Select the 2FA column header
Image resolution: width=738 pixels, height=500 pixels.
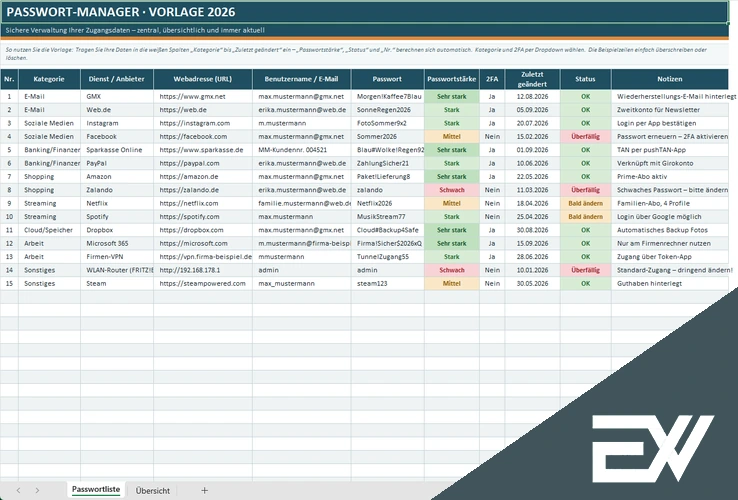(492, 79)
